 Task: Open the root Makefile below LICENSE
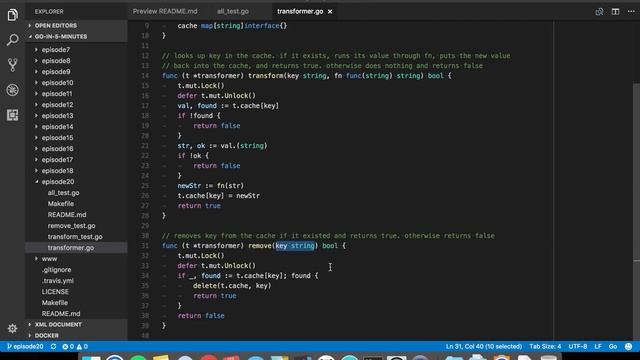tap(76, 303)
